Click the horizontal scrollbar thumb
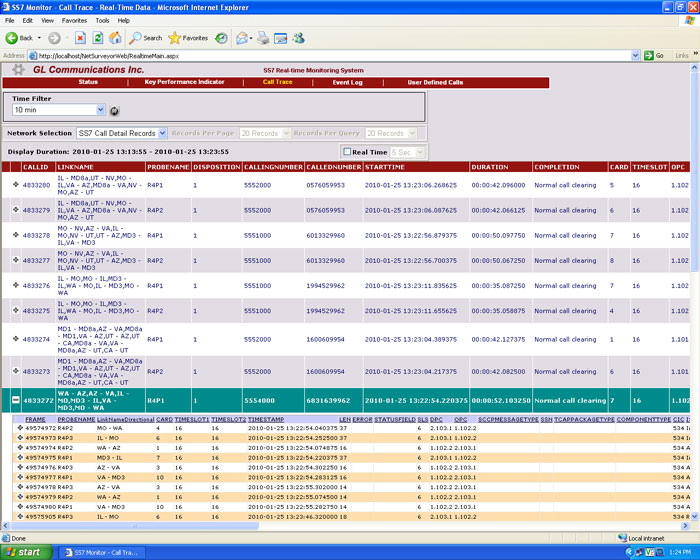The height and width of the screenshot is (560, 700). click(135, 526)
